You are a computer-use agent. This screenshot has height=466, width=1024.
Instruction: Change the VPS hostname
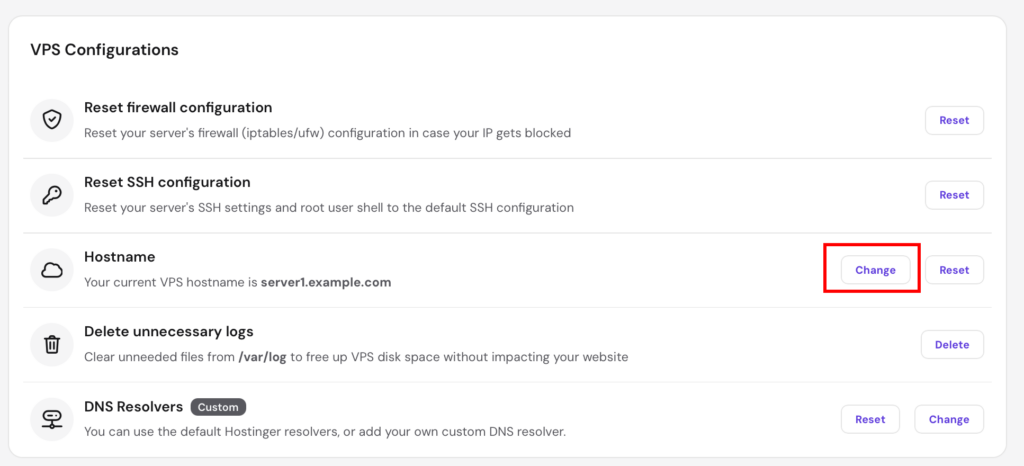click(875, 270)
